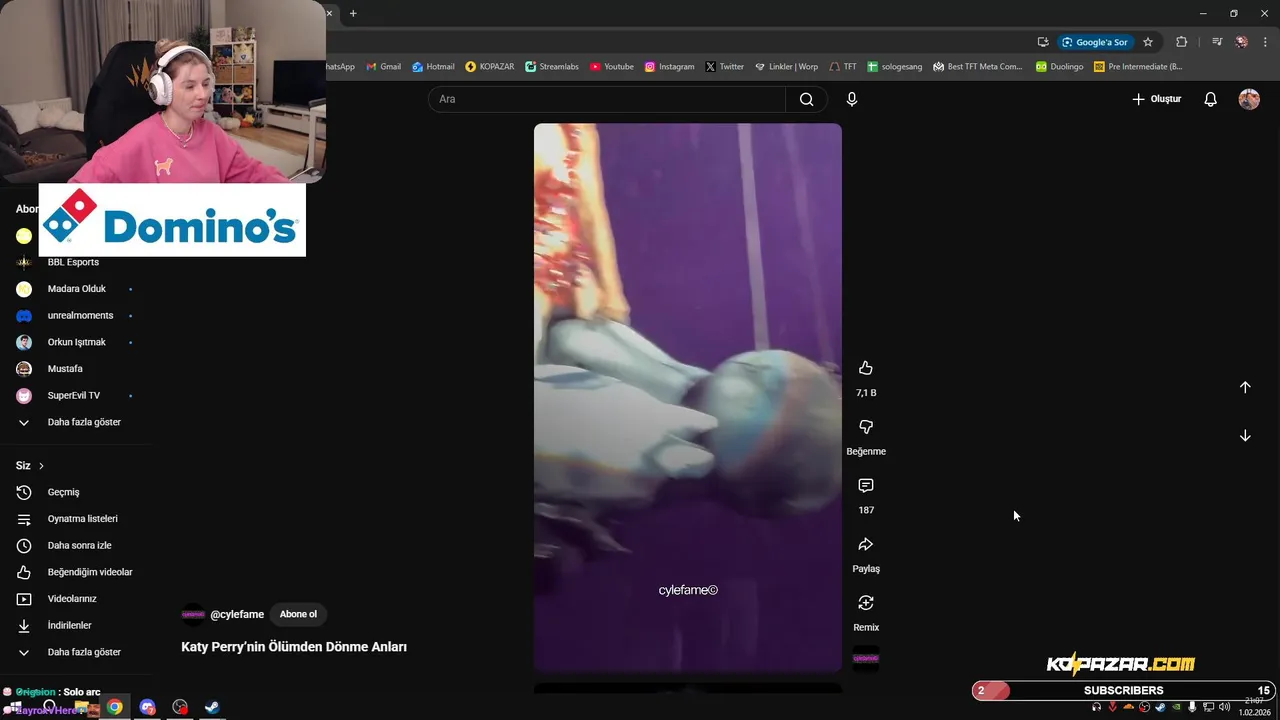
Task: Click the Steam taskbar icon
Action: pyautogui.click(x=212, y=707)
